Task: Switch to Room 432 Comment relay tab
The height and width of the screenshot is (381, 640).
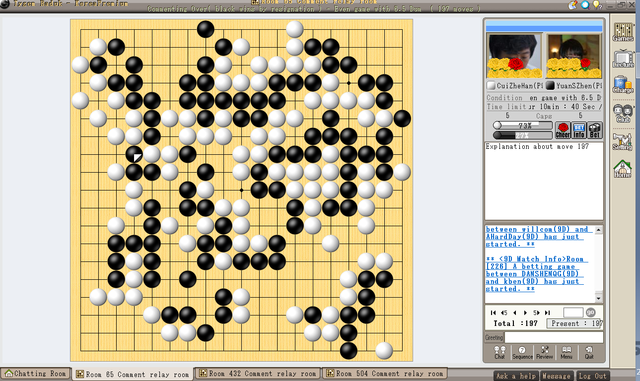Action: 258,373
